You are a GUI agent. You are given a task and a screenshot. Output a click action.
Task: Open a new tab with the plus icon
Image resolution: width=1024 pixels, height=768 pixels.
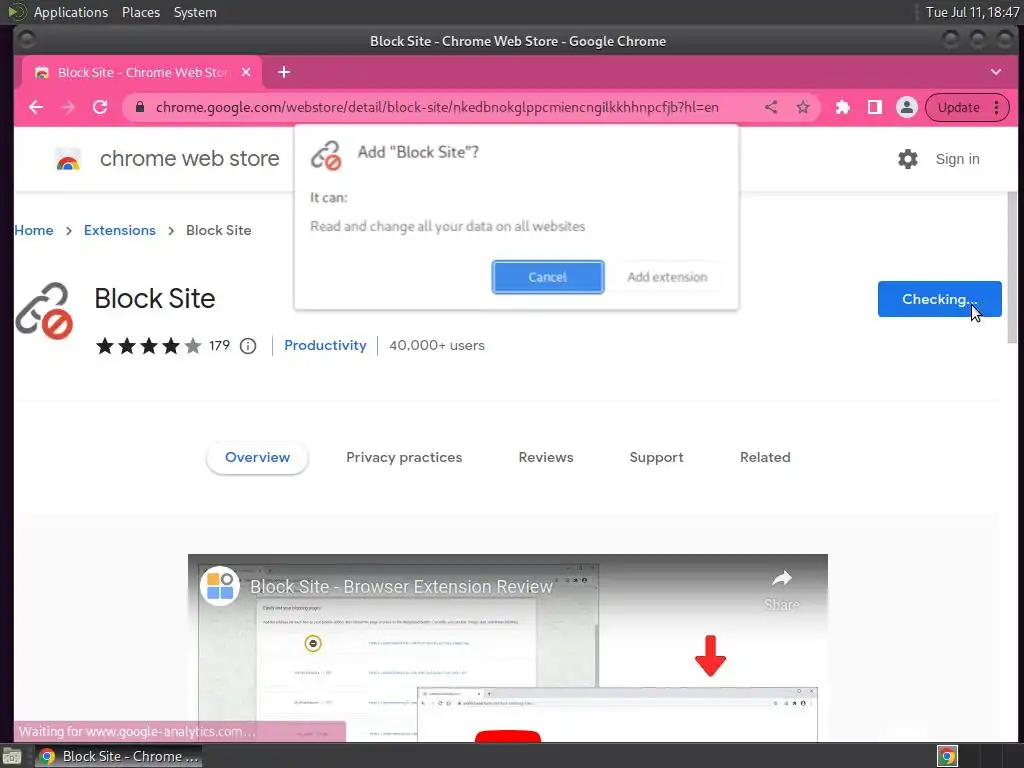pyautogui.click(x=283, y=72)
